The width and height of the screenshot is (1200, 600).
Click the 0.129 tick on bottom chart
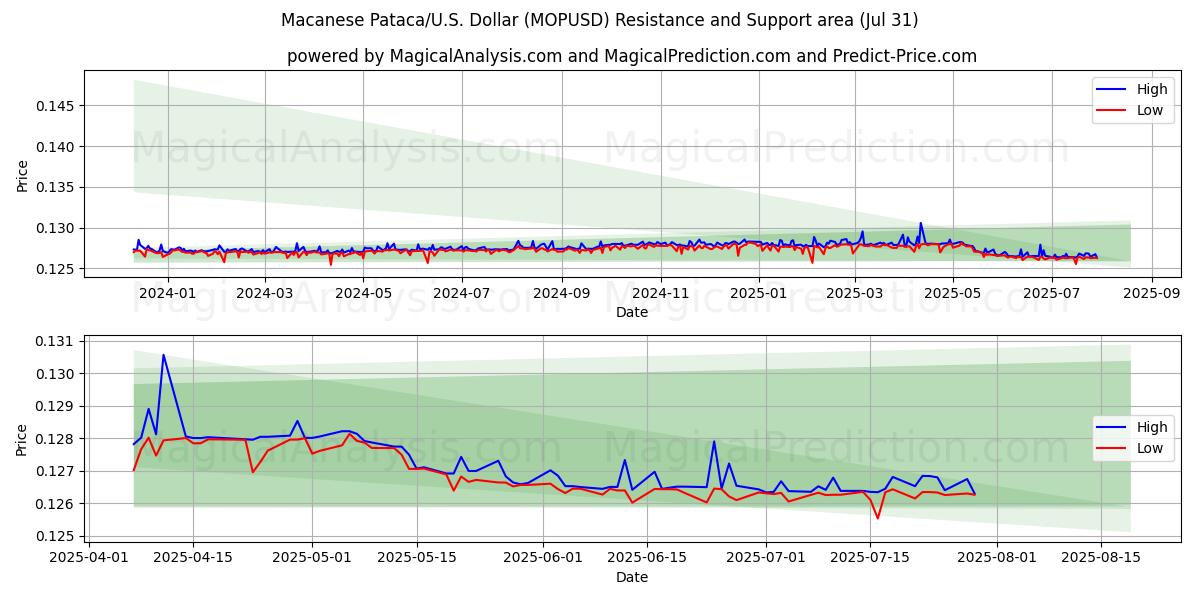tap(56, 407)
